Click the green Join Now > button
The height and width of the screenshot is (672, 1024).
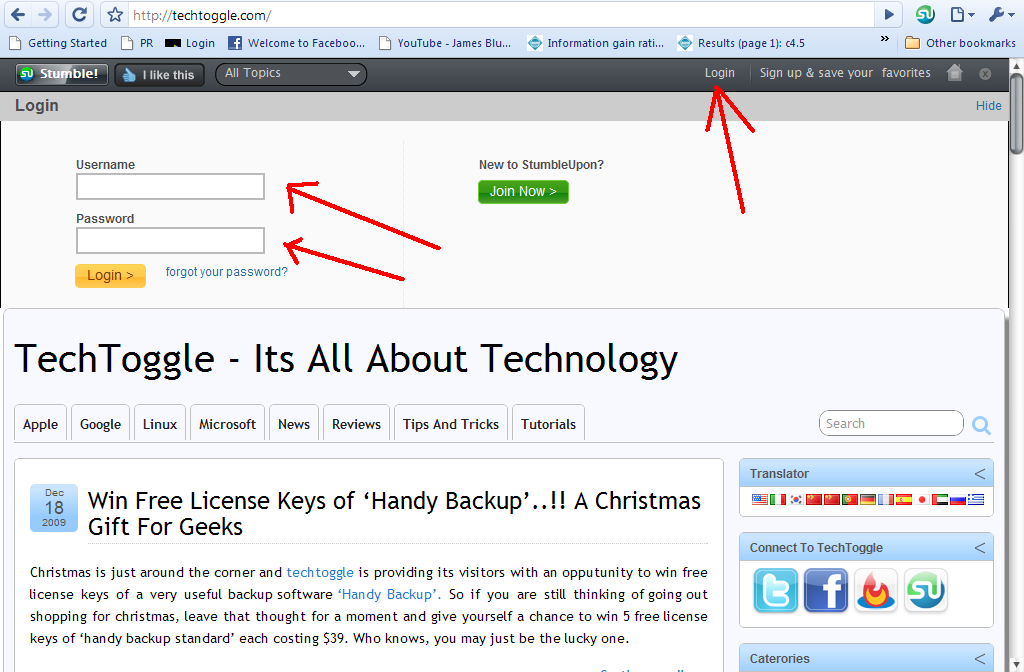523,191
